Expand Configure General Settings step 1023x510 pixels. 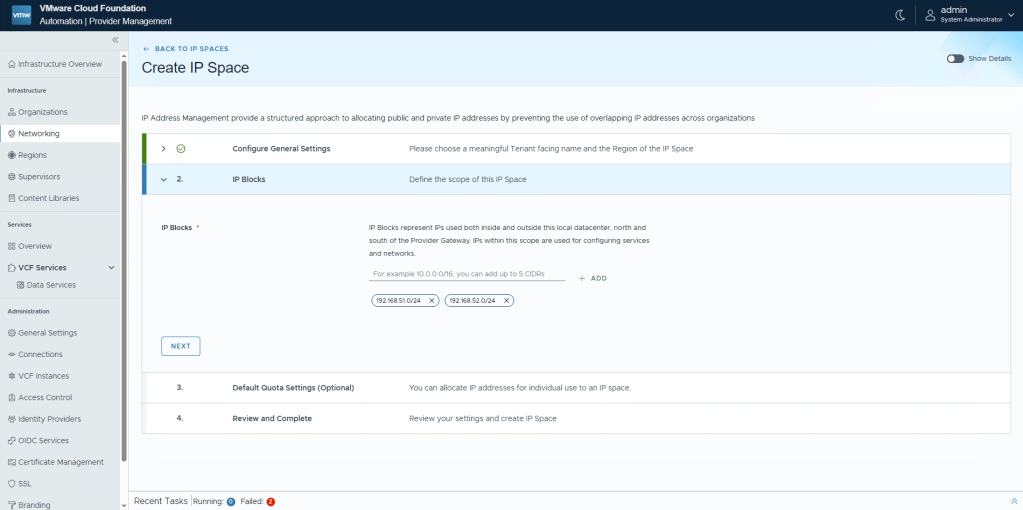[x=163, y=149]
